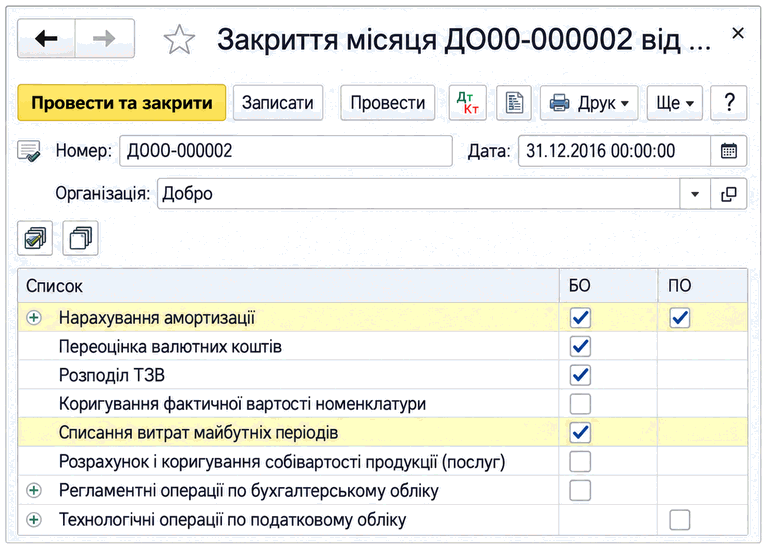The height and width of the screenshot is (549, 767).
Task: Select Технологічні операції по податковому обліку text
Action: pos(232,520)
